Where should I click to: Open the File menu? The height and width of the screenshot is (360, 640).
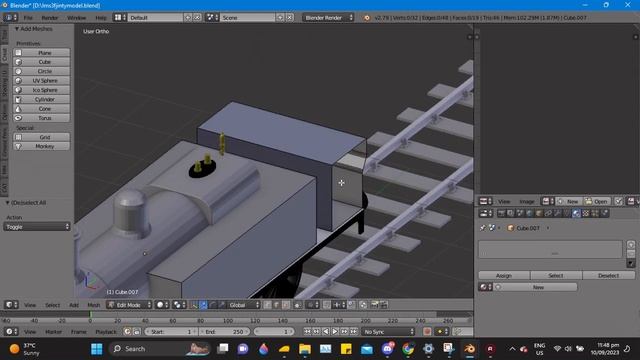pos(28,18)
